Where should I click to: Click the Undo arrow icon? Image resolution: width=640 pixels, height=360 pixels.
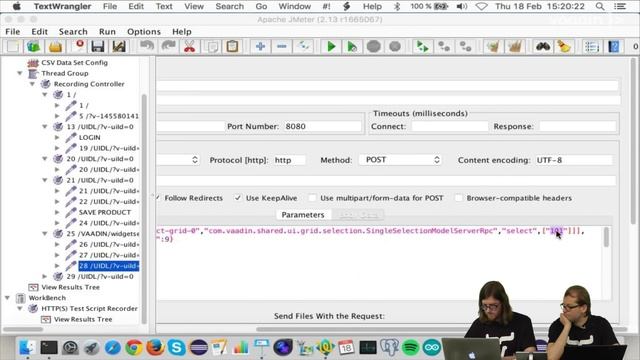pyautogui.click(x=147, y=47)
